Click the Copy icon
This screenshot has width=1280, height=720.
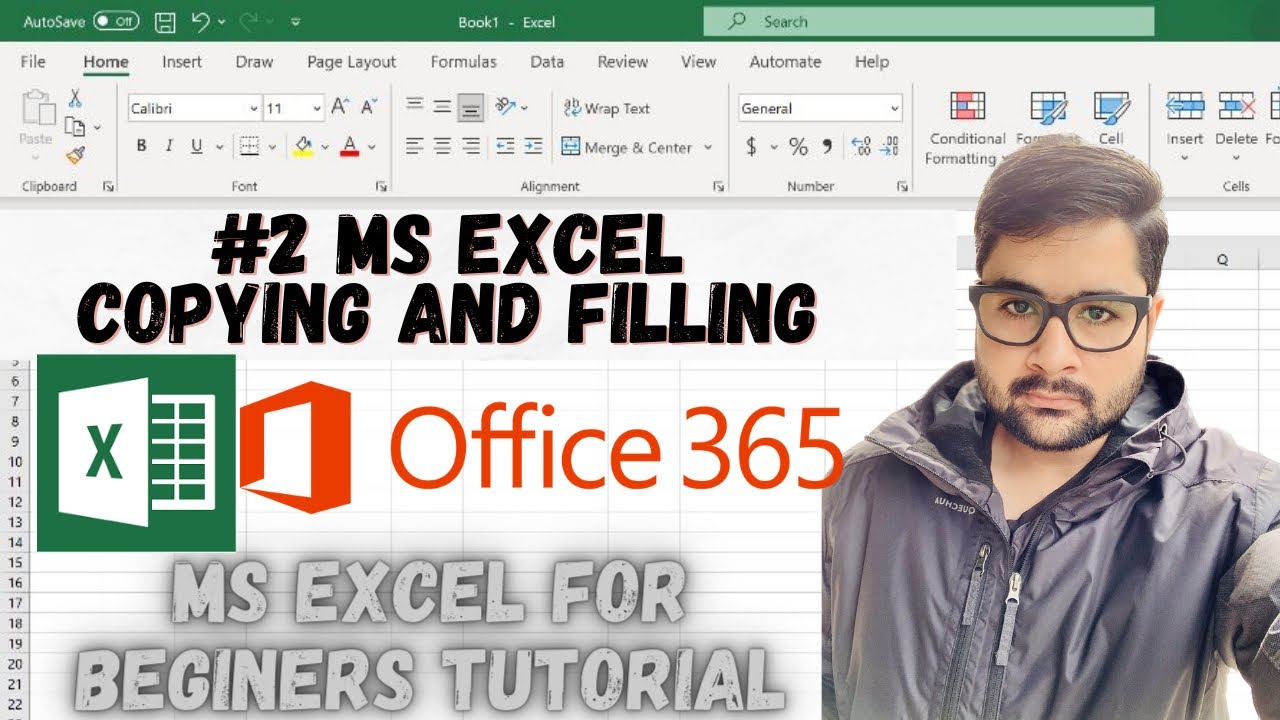click(x=75, y=127)
